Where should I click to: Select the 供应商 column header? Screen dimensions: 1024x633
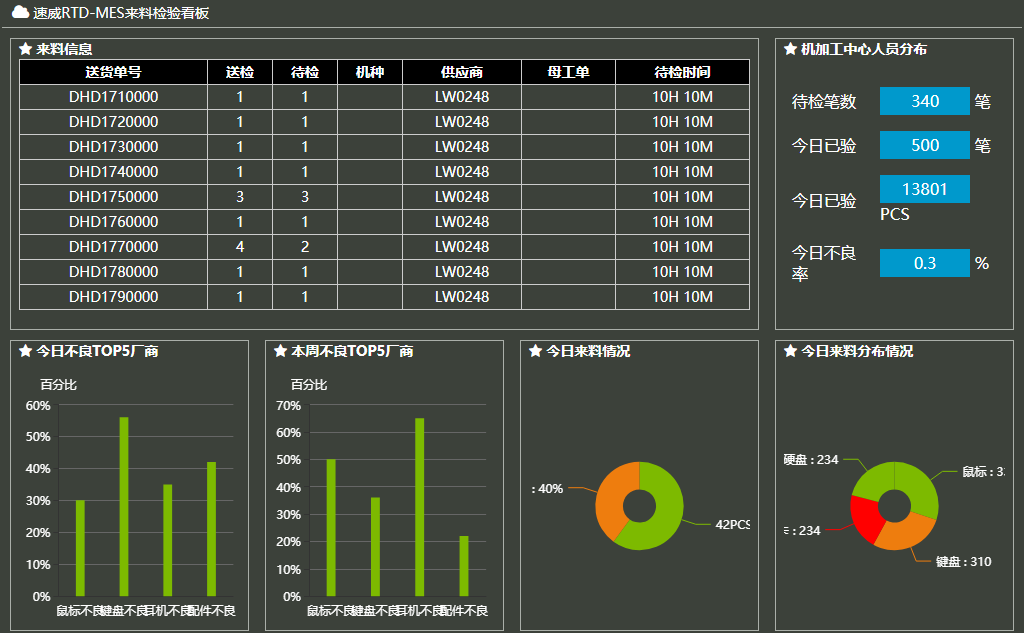coord(462,72)
